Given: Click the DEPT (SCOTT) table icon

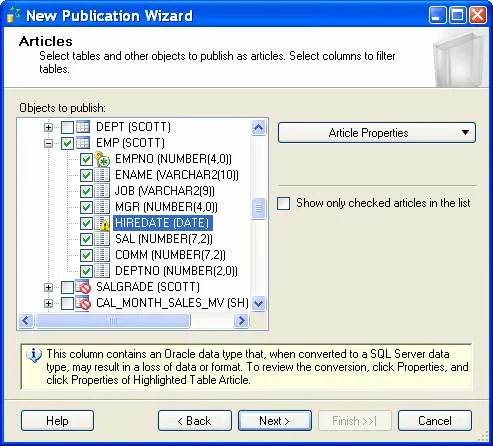Looking at the screenshot, I should click(x=83, y=127).
